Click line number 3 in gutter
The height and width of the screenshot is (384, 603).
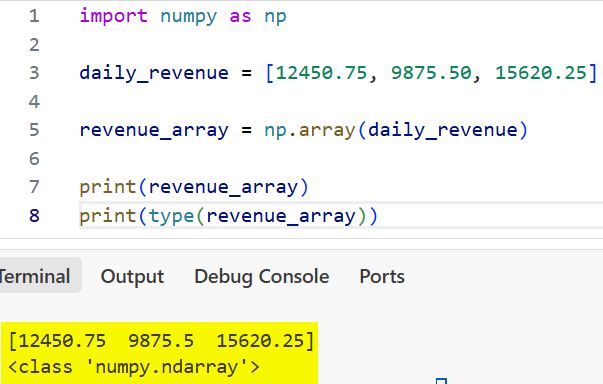coord(34,73)
